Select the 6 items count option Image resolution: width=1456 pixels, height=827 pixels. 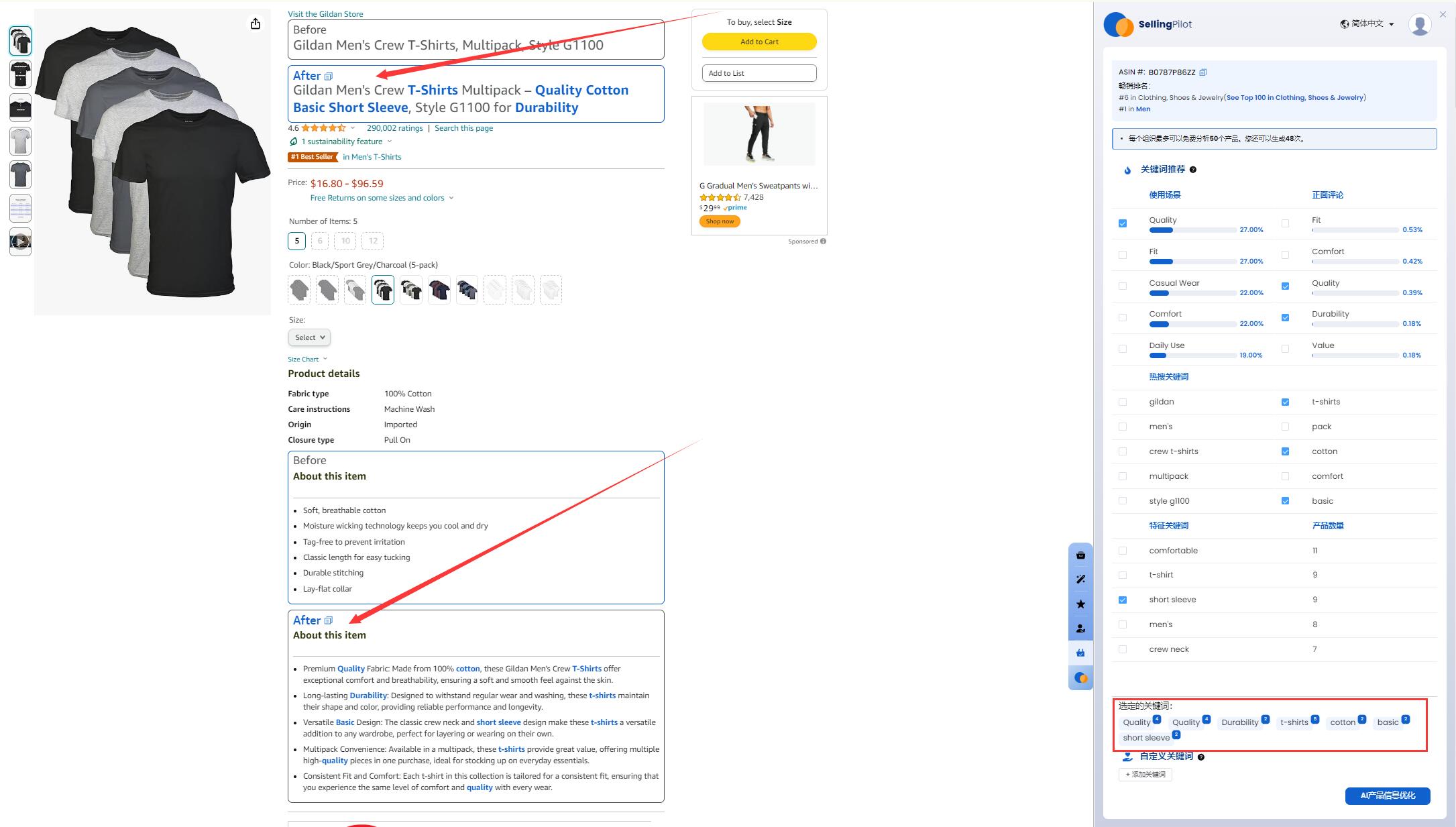320,241
